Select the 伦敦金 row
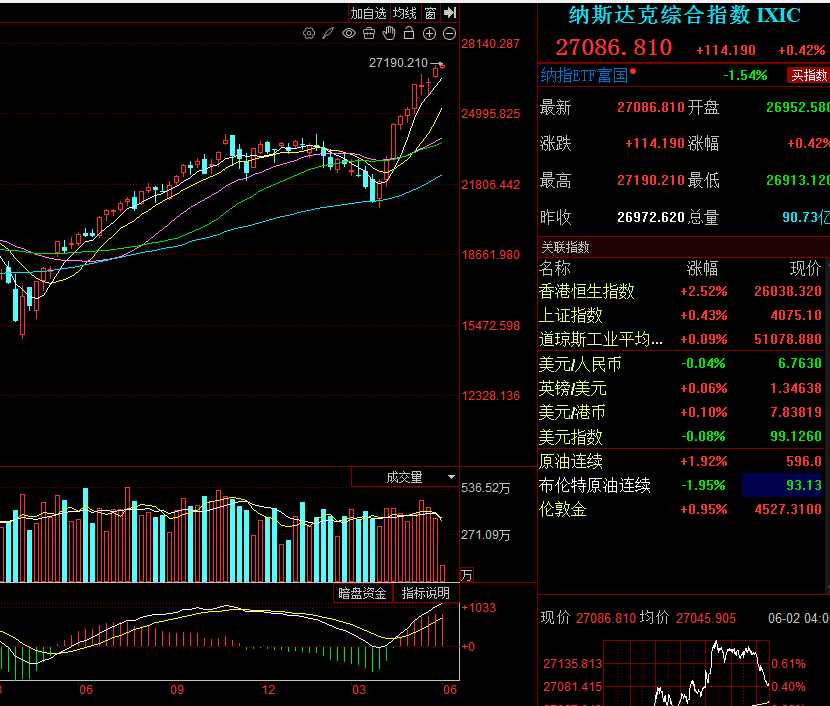 pos(681,509)
